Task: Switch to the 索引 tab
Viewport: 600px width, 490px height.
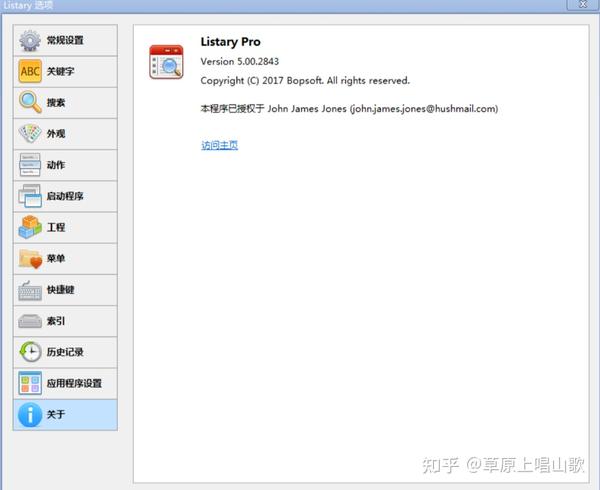Action: coord(65,321)
